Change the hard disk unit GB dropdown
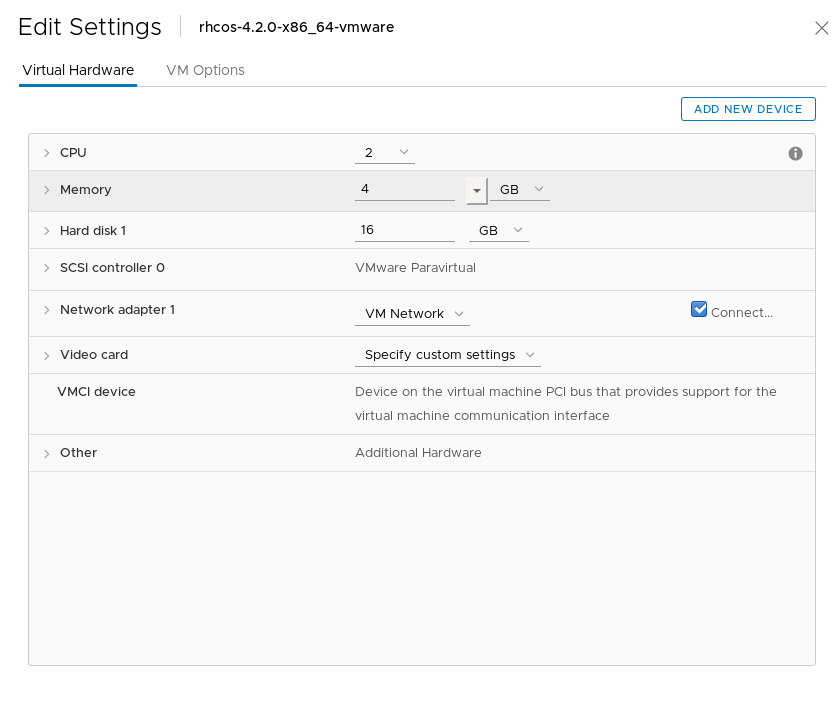This screenshot has width=840, height=719. 499,231
